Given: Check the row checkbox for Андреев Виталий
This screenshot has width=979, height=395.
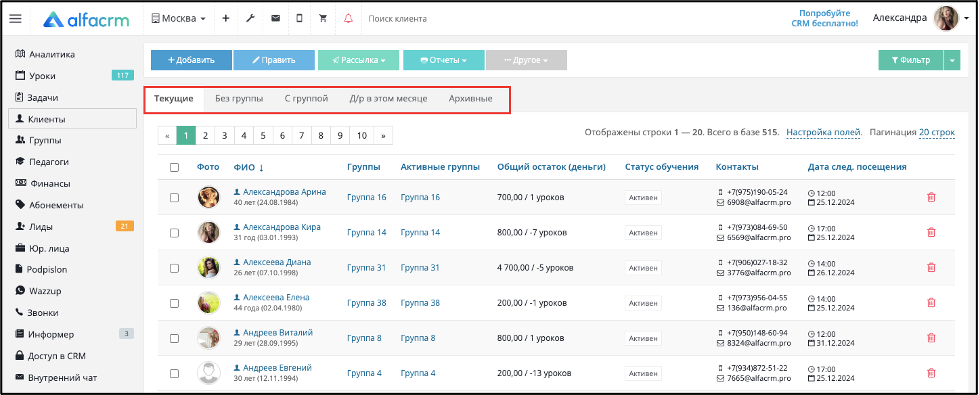Looking at the screenshot, I should [x=174, y=338].
